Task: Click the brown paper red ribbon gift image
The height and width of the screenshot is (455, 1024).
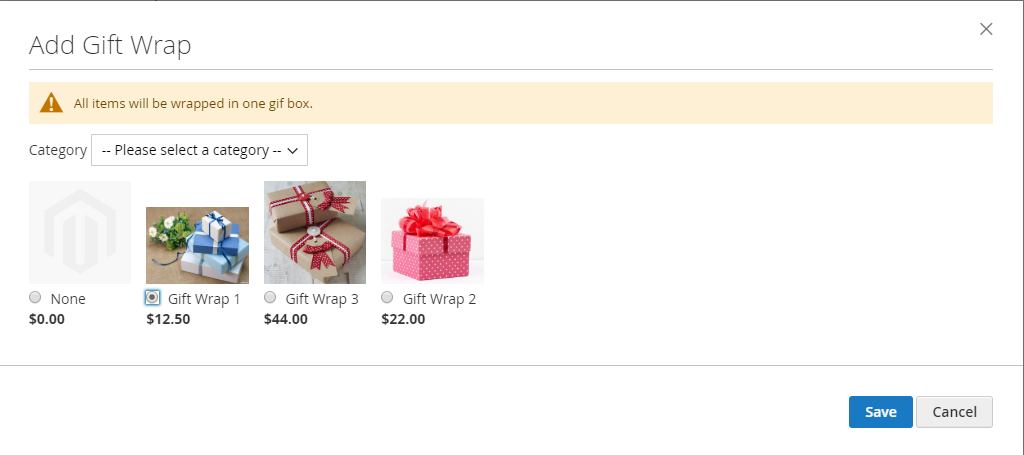Action: coord(315,232)
